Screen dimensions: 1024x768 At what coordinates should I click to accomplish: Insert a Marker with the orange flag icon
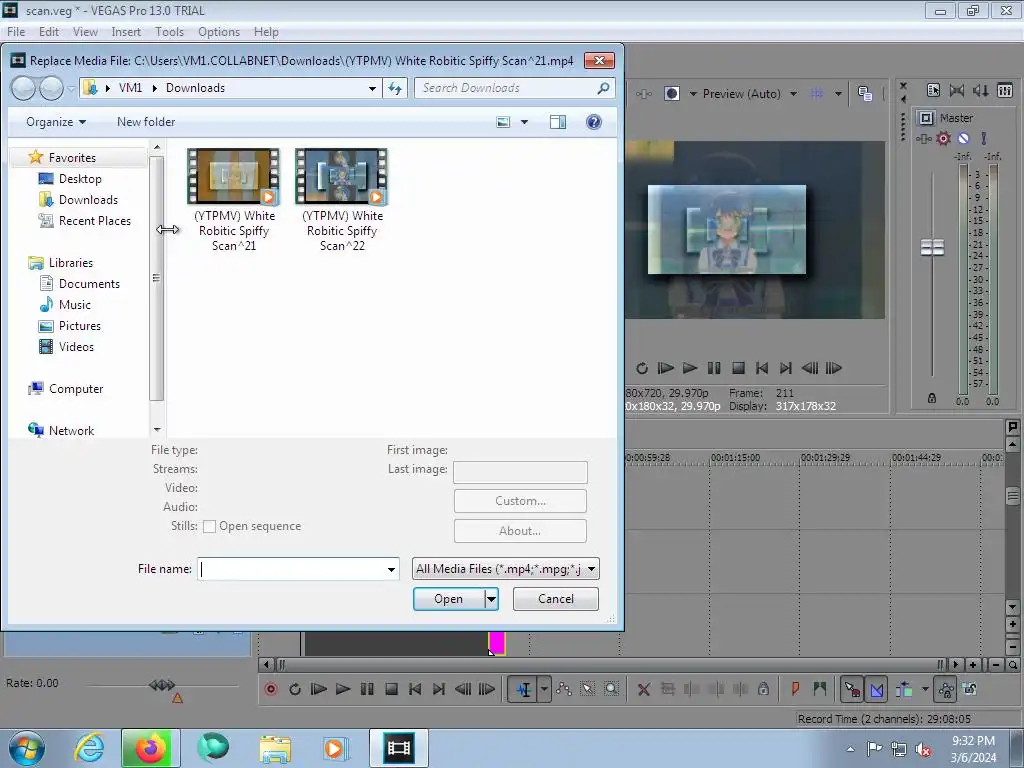coord(795,689)
